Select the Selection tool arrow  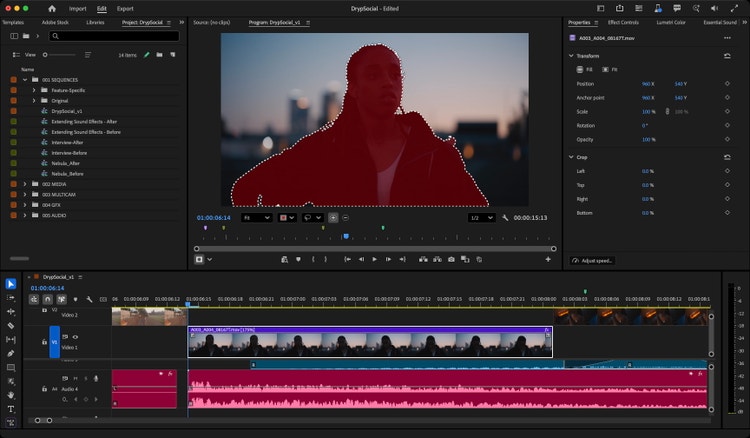pos(11,284)
